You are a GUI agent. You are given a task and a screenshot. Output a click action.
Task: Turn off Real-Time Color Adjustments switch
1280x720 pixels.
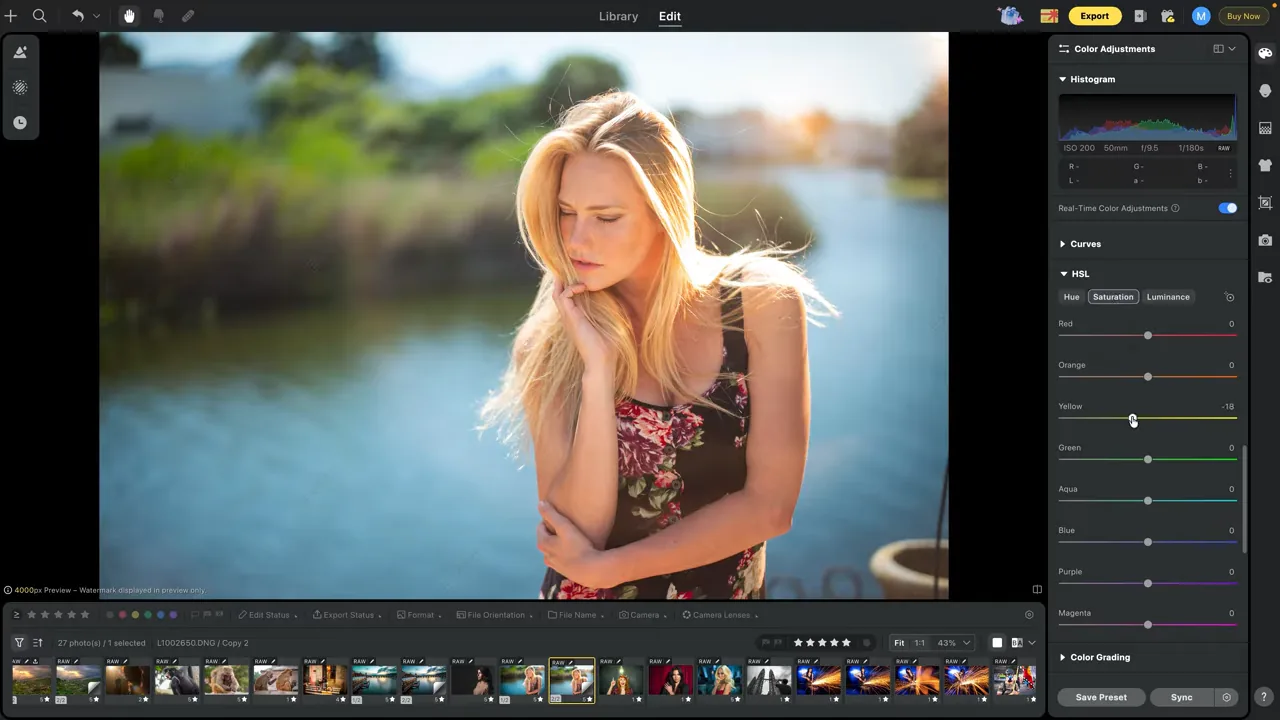click(x=1228, y=208)
